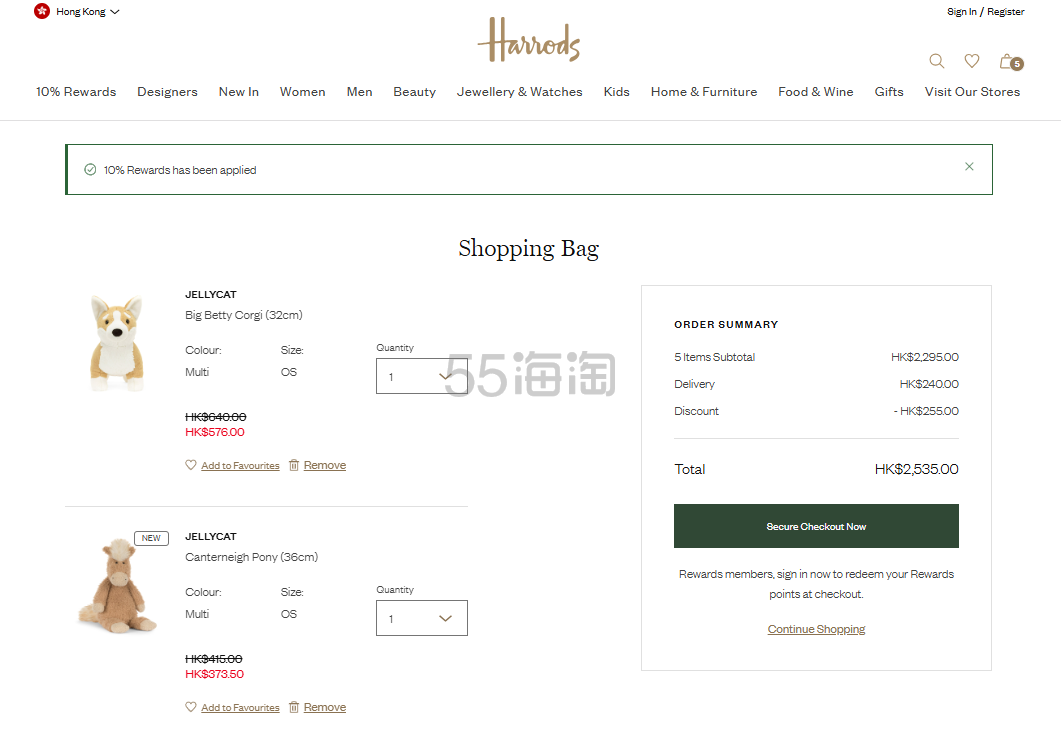1061x748 pixels.
Task: Dismiss the 10% Rewards applied notification
Action: tap(968, 167)
